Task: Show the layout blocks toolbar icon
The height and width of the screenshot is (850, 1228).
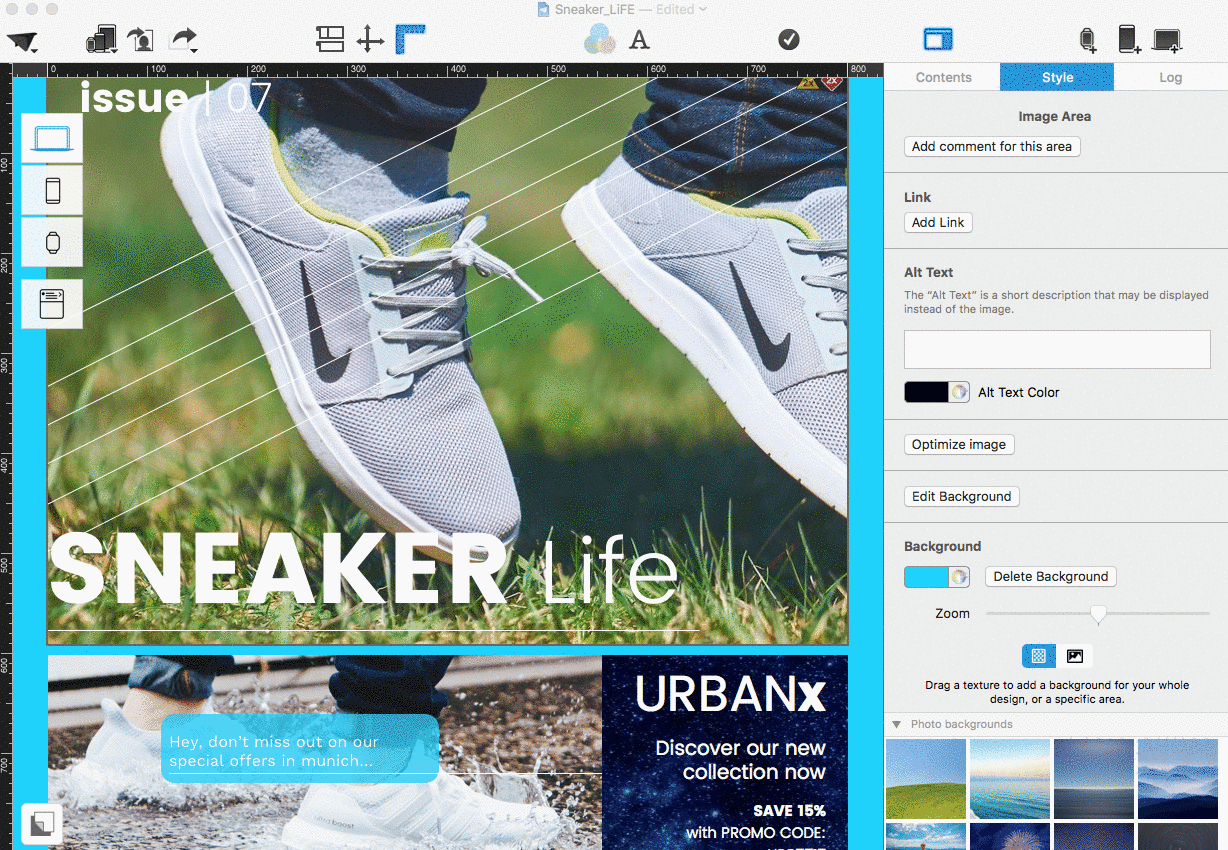Action: [x=329, y=40]
